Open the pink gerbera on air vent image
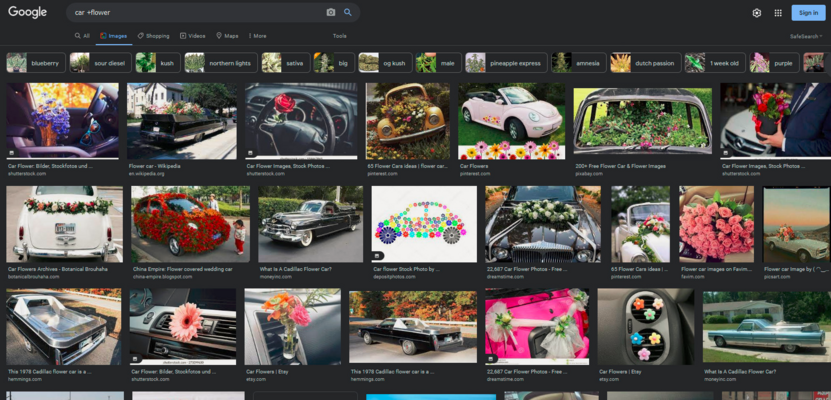831x400 pixels. [x=183, y=326]
